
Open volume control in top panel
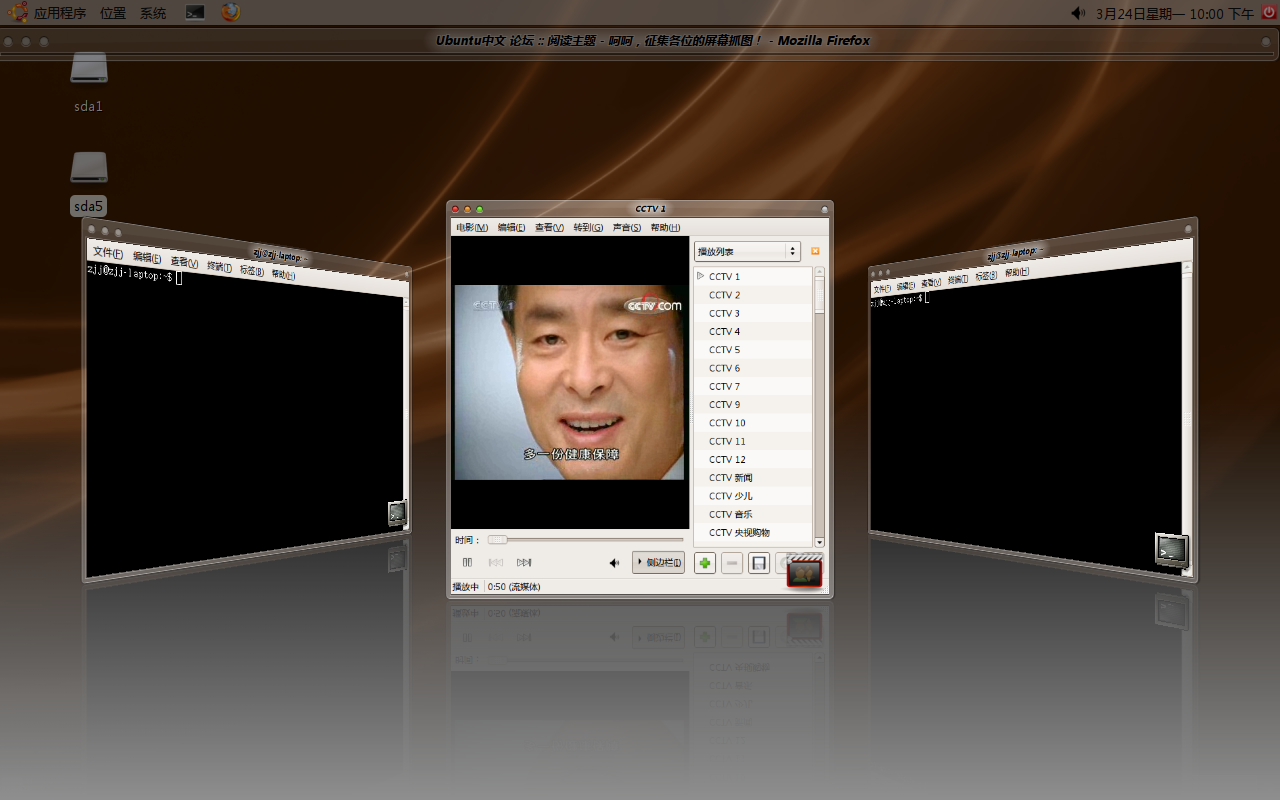point(1077,13)
